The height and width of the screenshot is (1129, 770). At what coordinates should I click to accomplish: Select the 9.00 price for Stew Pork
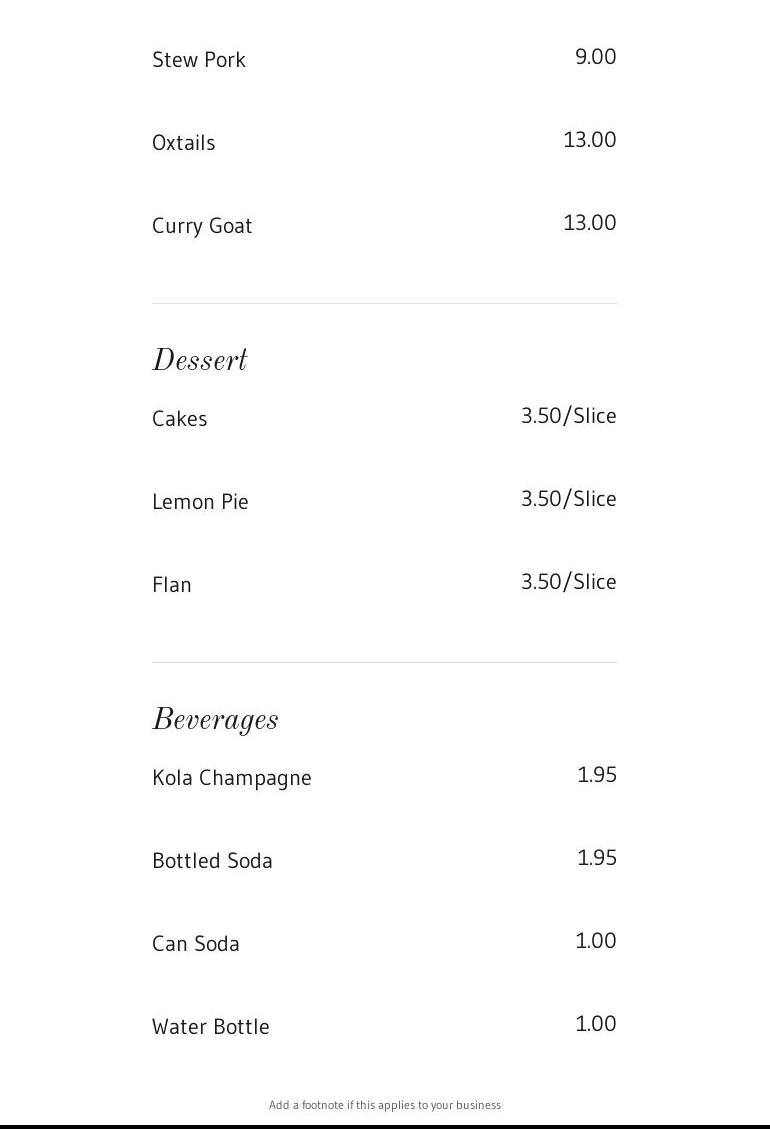coord(595,57)
